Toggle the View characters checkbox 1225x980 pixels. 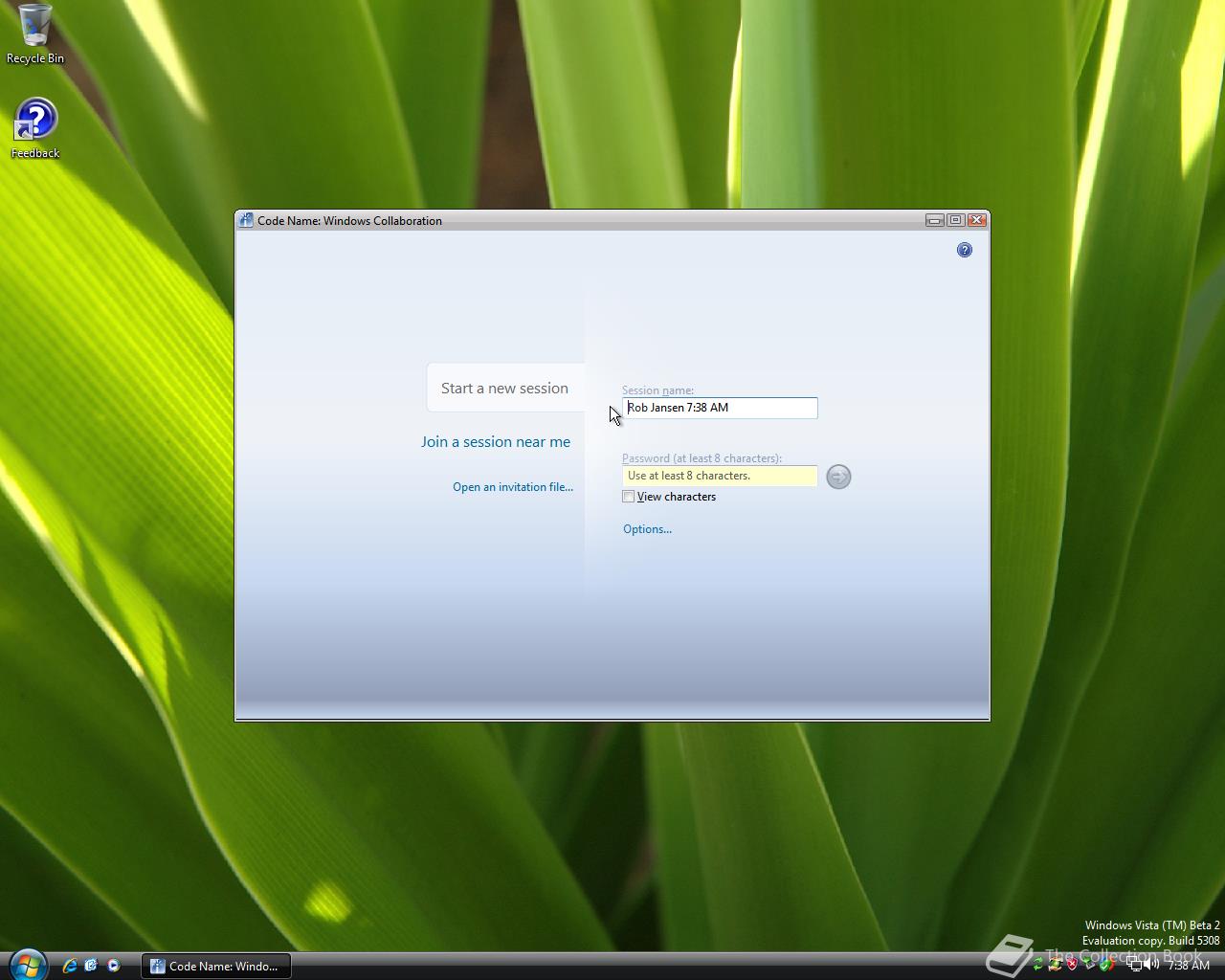tap(629, 497)
